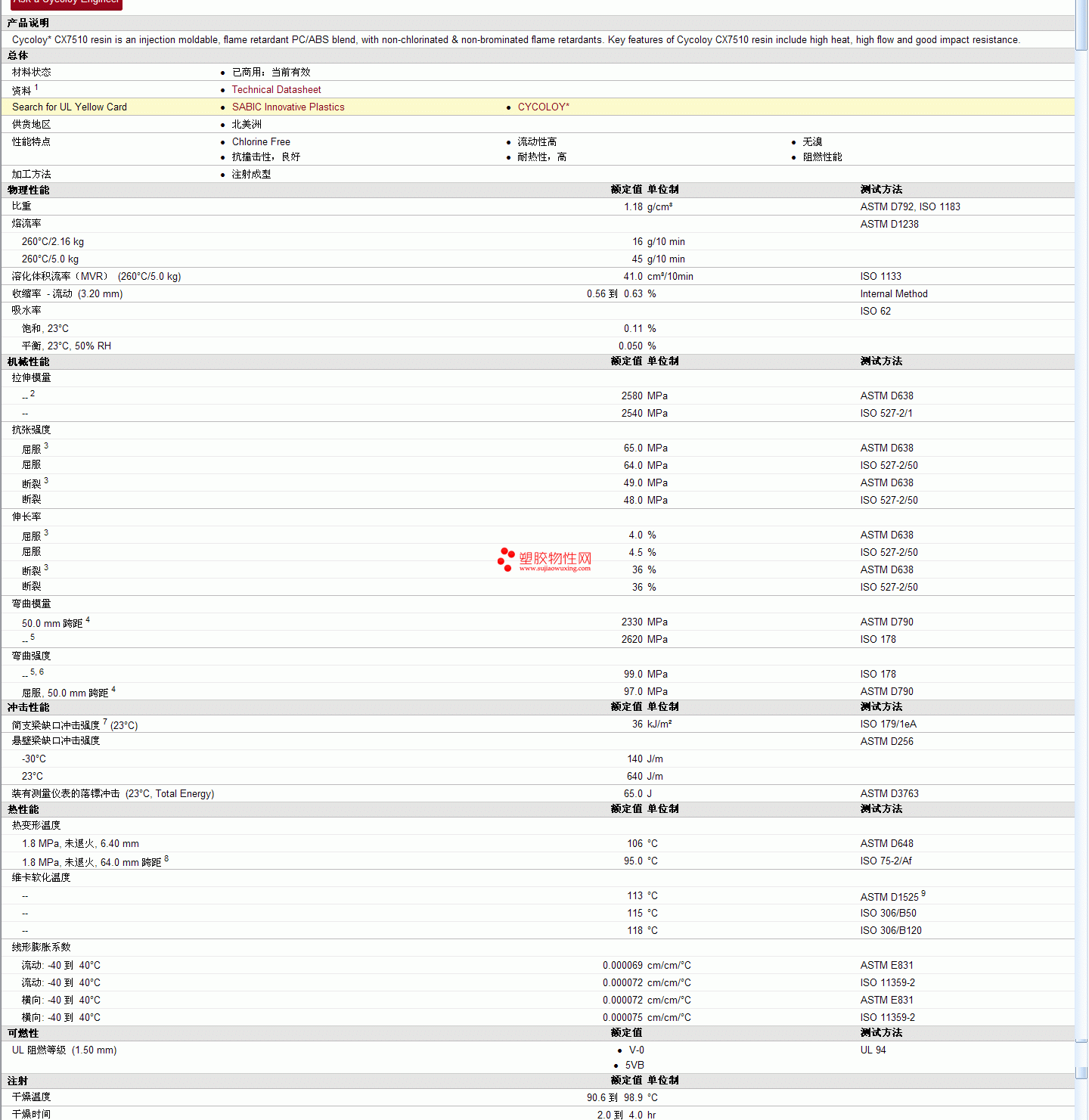The image size is (1089, 1120).
Task: Select 'ISO 75-2/Af' test method
Action: pyautogui.click(x=886, y=861)
